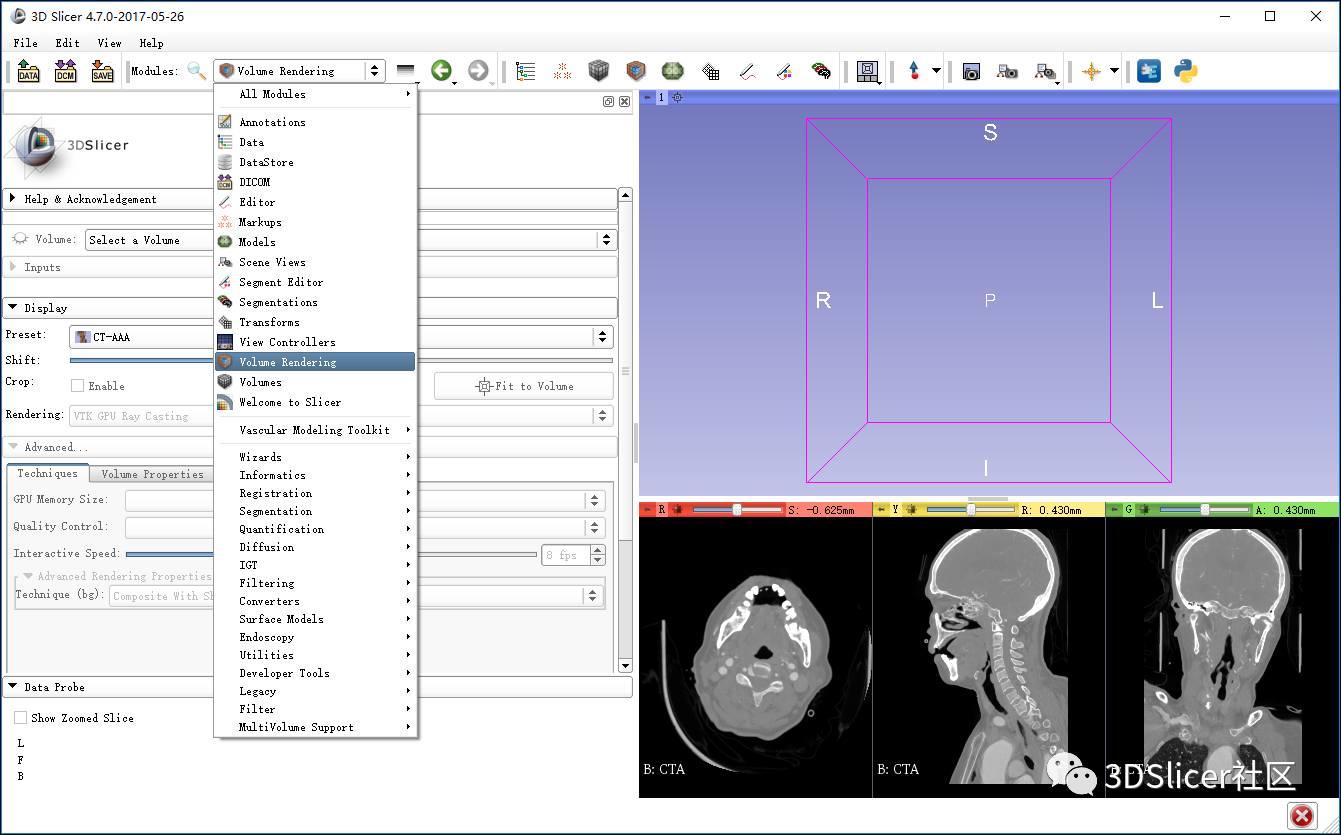Screen dimensions: 1341x835
Task: Adjust the yellow slice offset slider
Action: point(972,509)
